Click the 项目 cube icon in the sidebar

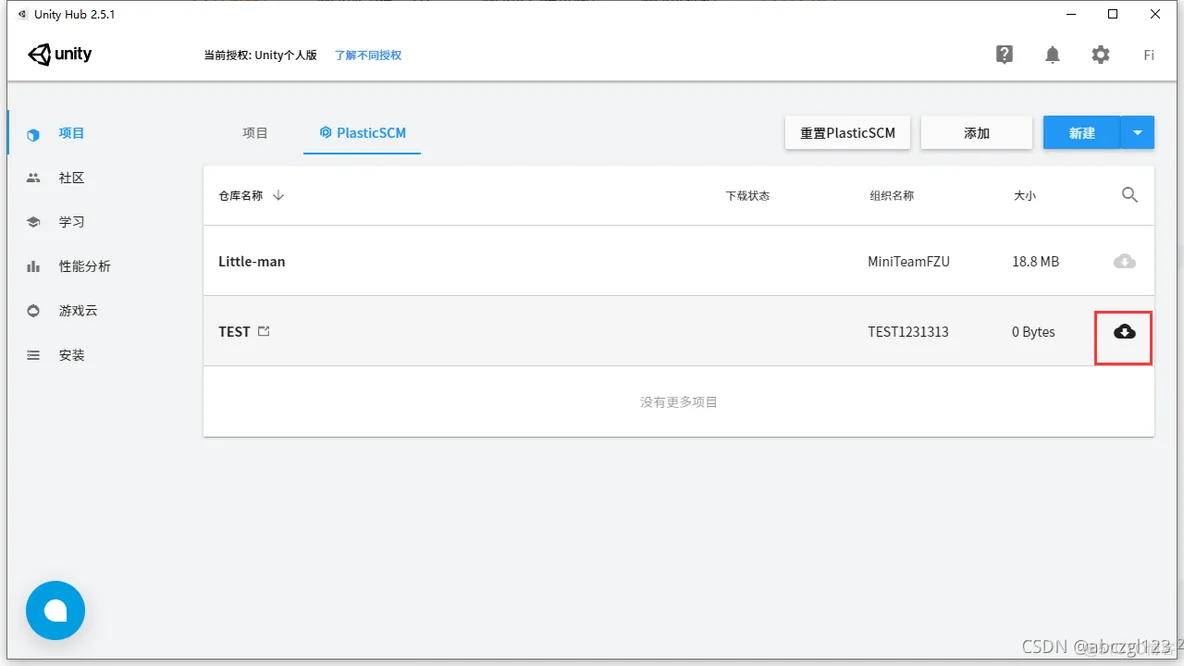coord(33,134)
